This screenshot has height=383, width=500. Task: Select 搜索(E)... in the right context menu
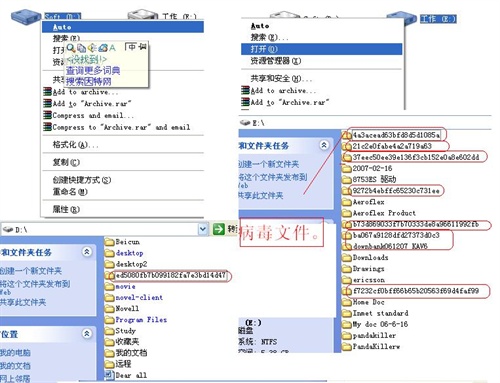[269, 37]
